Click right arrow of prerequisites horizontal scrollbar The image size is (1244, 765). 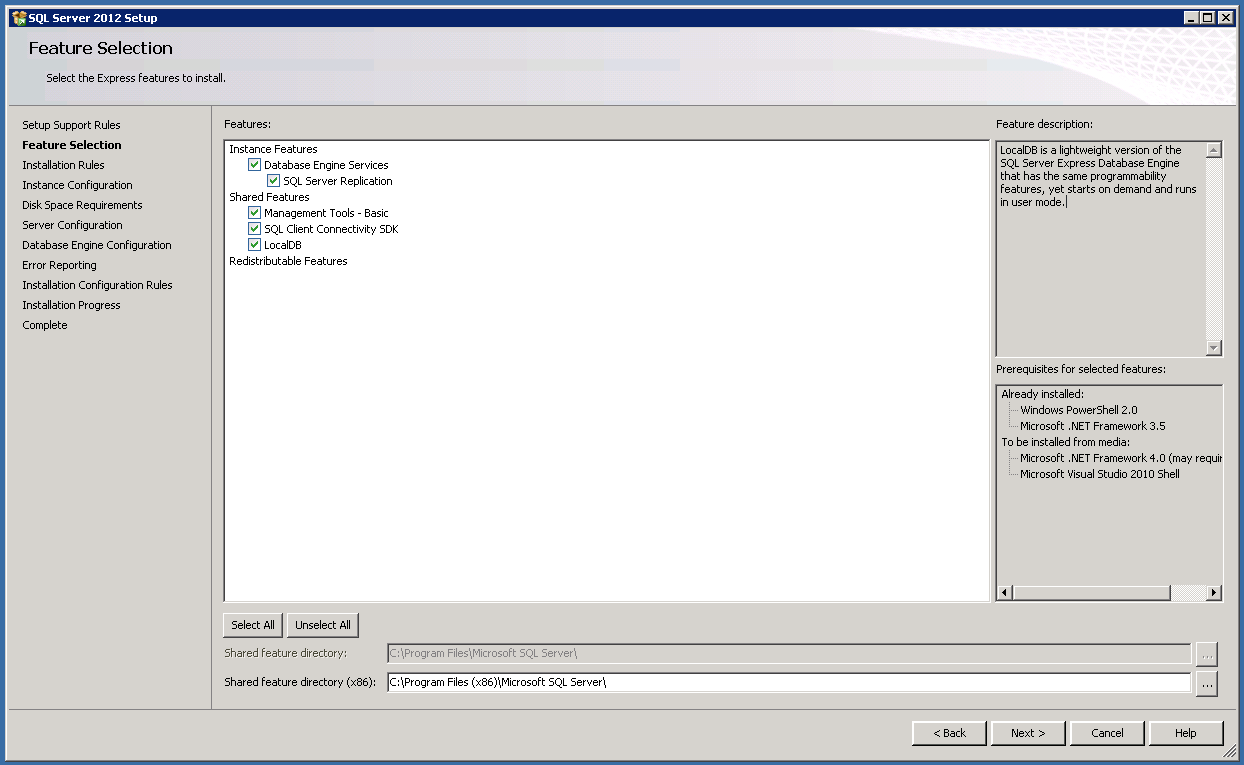[x=1214, y=593]
